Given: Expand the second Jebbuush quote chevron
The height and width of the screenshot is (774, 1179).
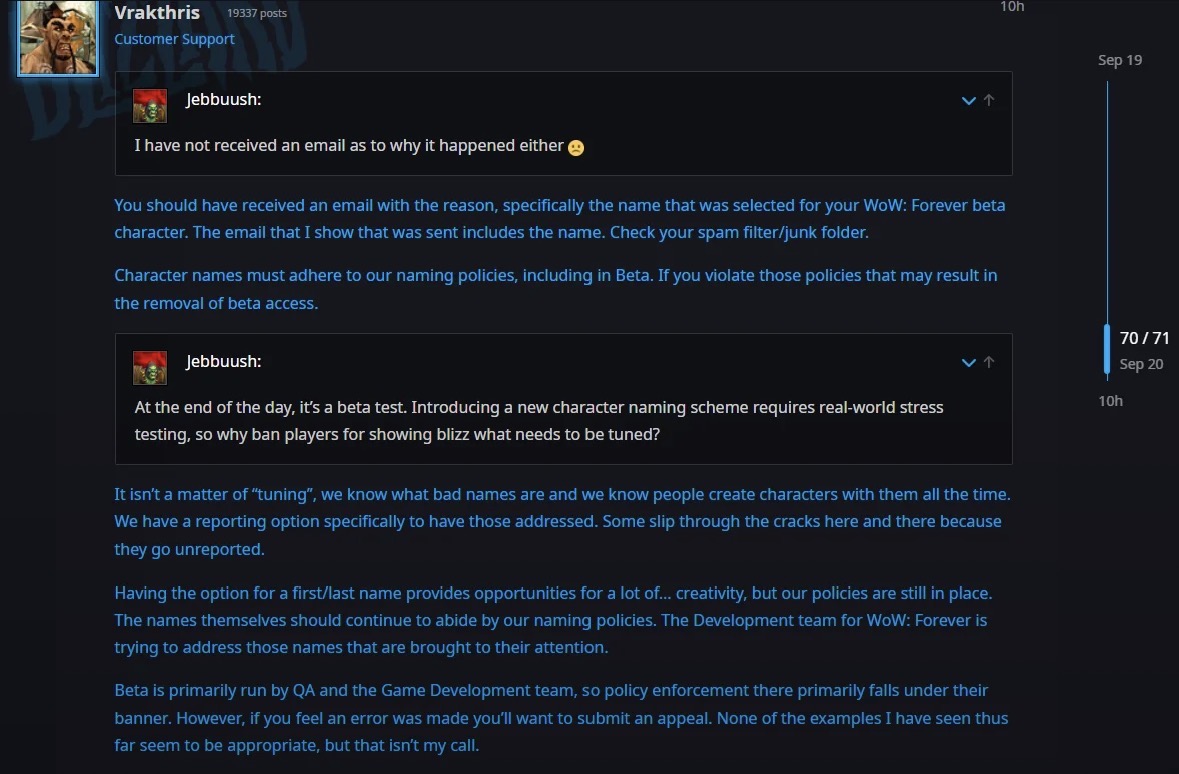Looking at the screenshot, I should [x=968, y=363].
